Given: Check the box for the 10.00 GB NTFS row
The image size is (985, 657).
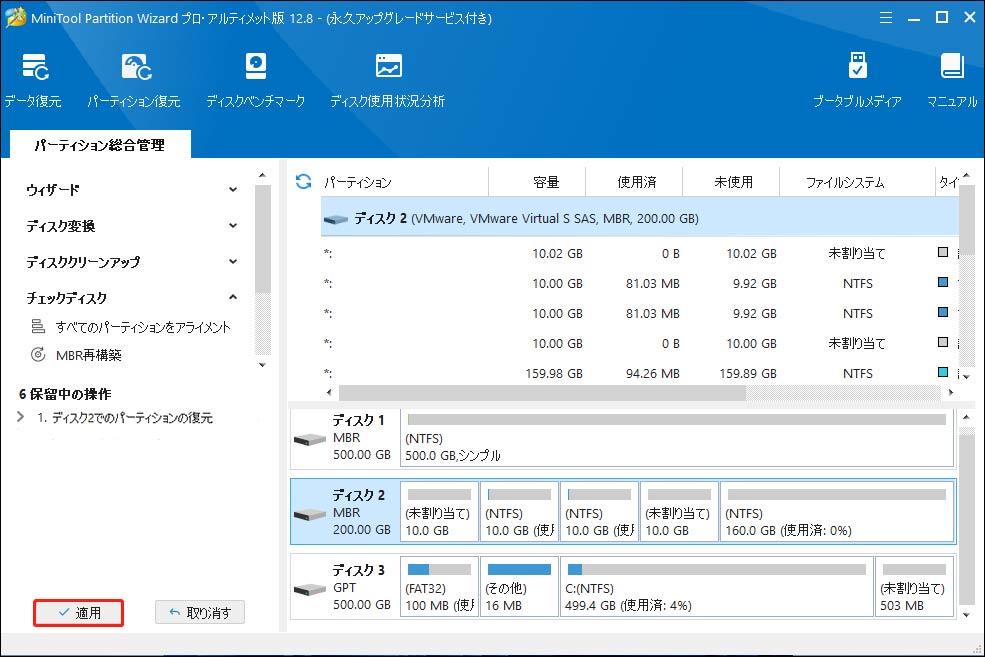Looking at the screenshot, I should (x=942, y=283).
